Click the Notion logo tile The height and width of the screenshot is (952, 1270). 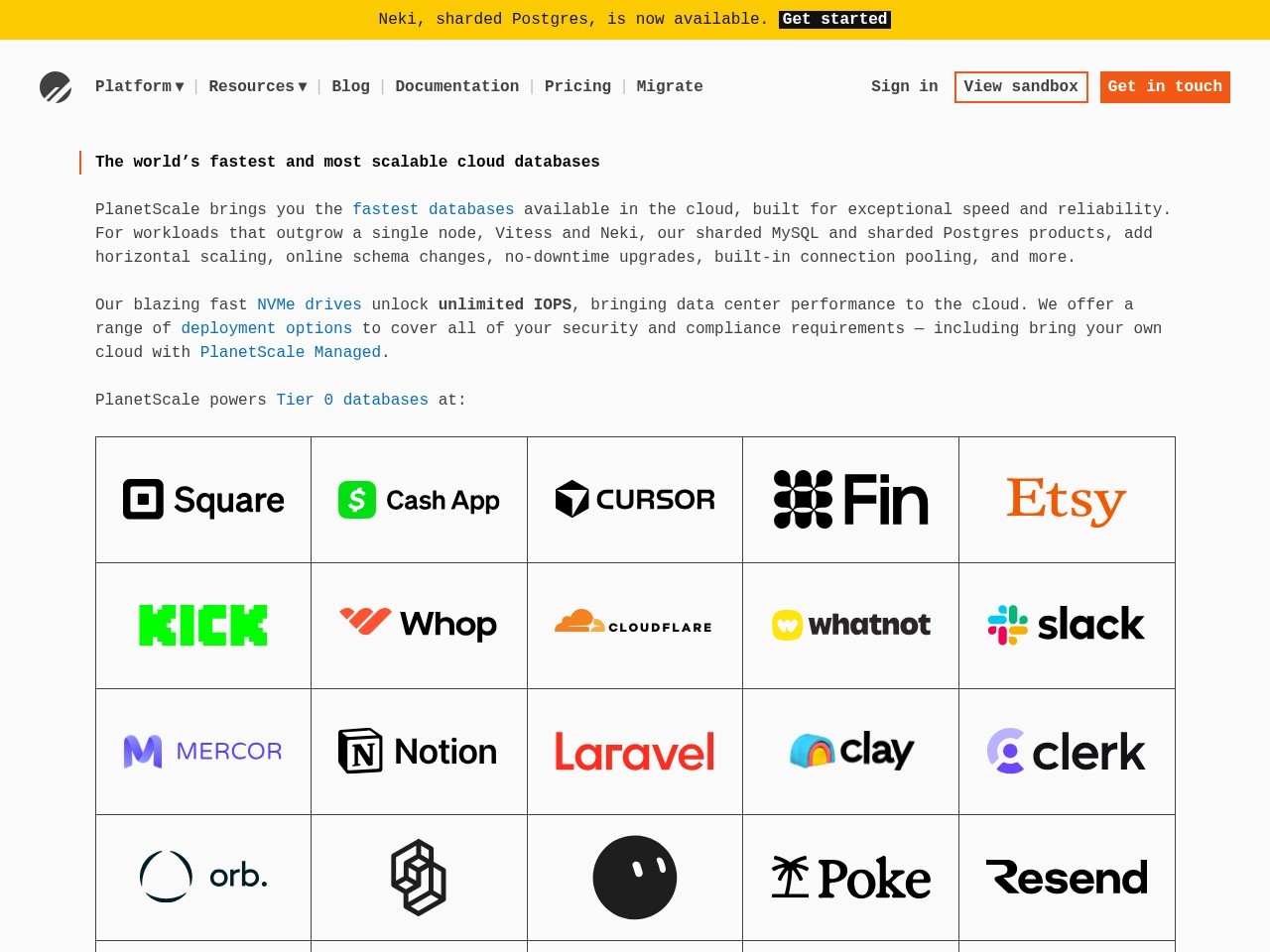pyautogui.click(x=419, y=752)
